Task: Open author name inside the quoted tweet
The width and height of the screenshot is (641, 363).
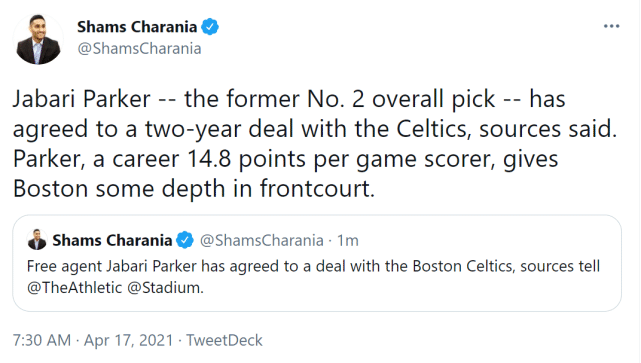Action: pos(112,240)
